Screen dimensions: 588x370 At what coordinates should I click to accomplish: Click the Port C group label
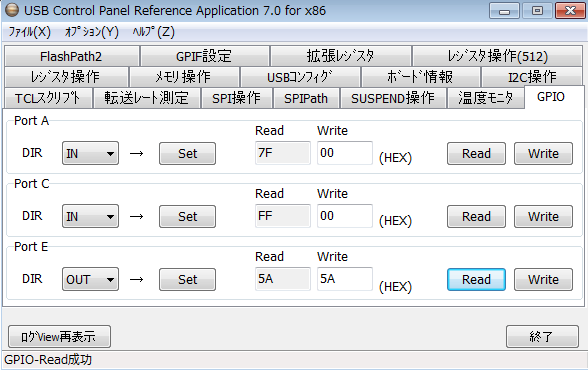pos(32,184)
